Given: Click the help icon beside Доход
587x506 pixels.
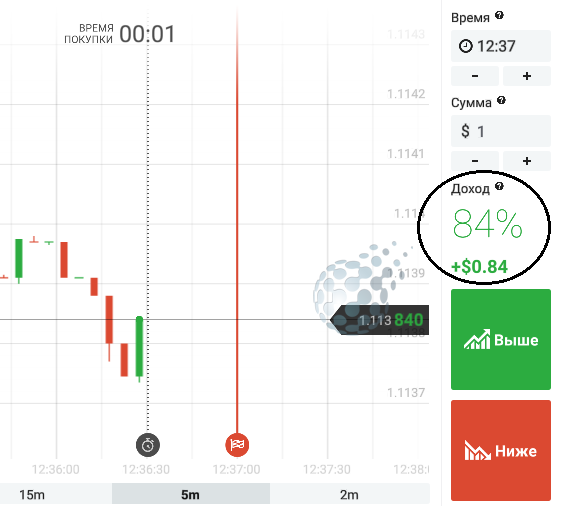Looking at the screenshot, I should [499, 186].
